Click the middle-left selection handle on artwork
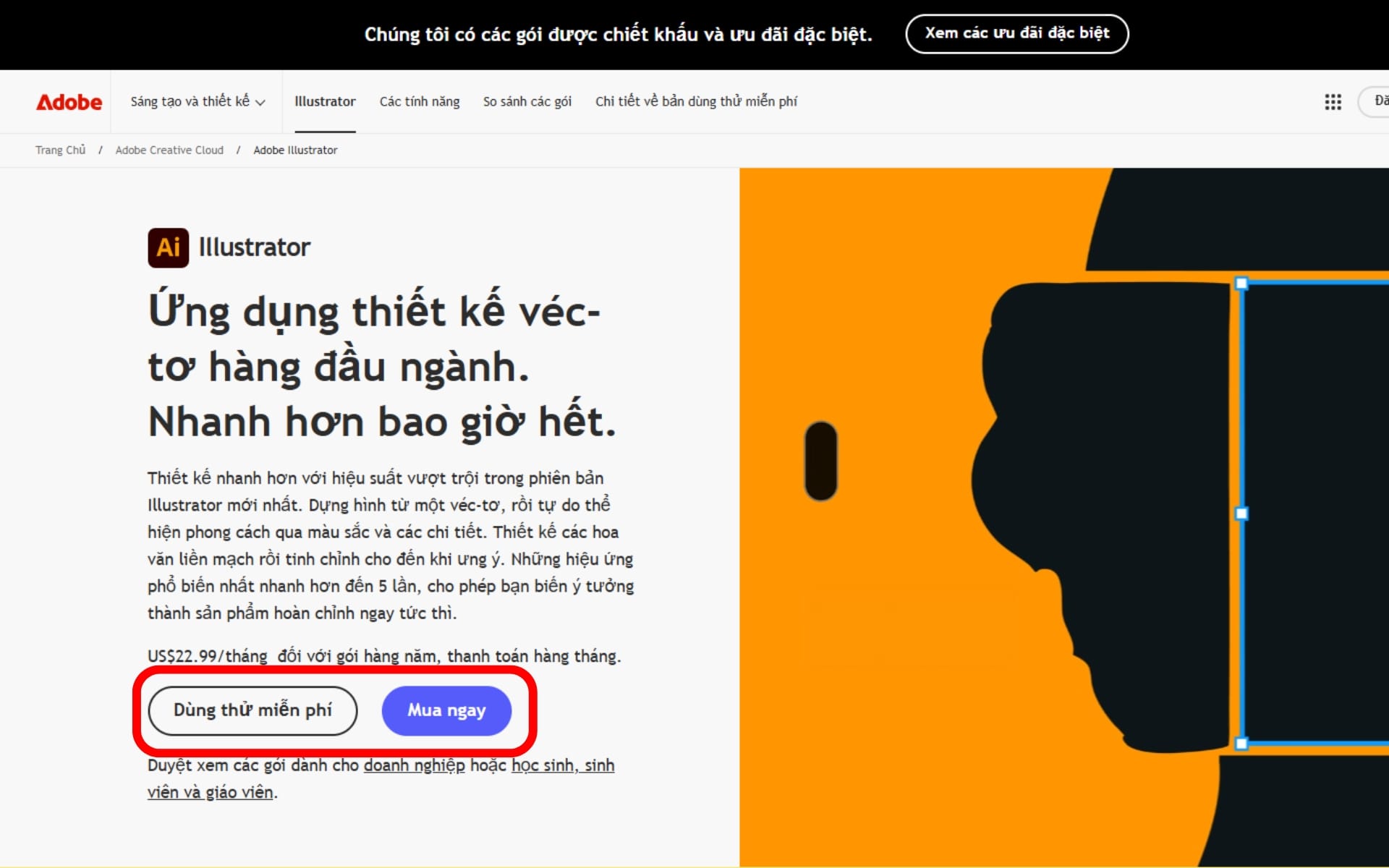The width and height of the screenshot is (1389, 868). coord(1241,514)
